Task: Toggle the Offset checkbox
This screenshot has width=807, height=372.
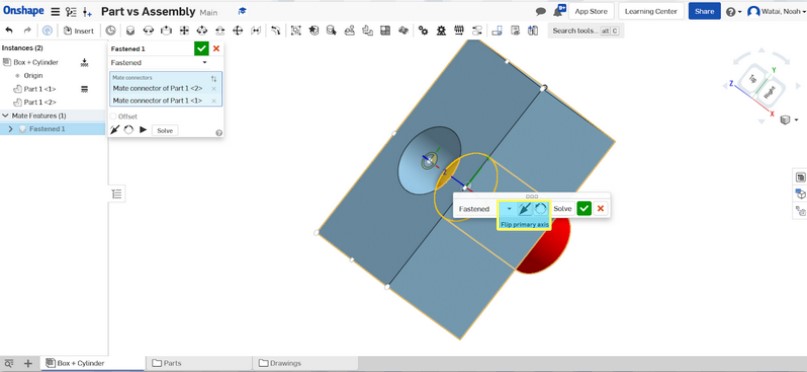Action: [x=113, y=116]
